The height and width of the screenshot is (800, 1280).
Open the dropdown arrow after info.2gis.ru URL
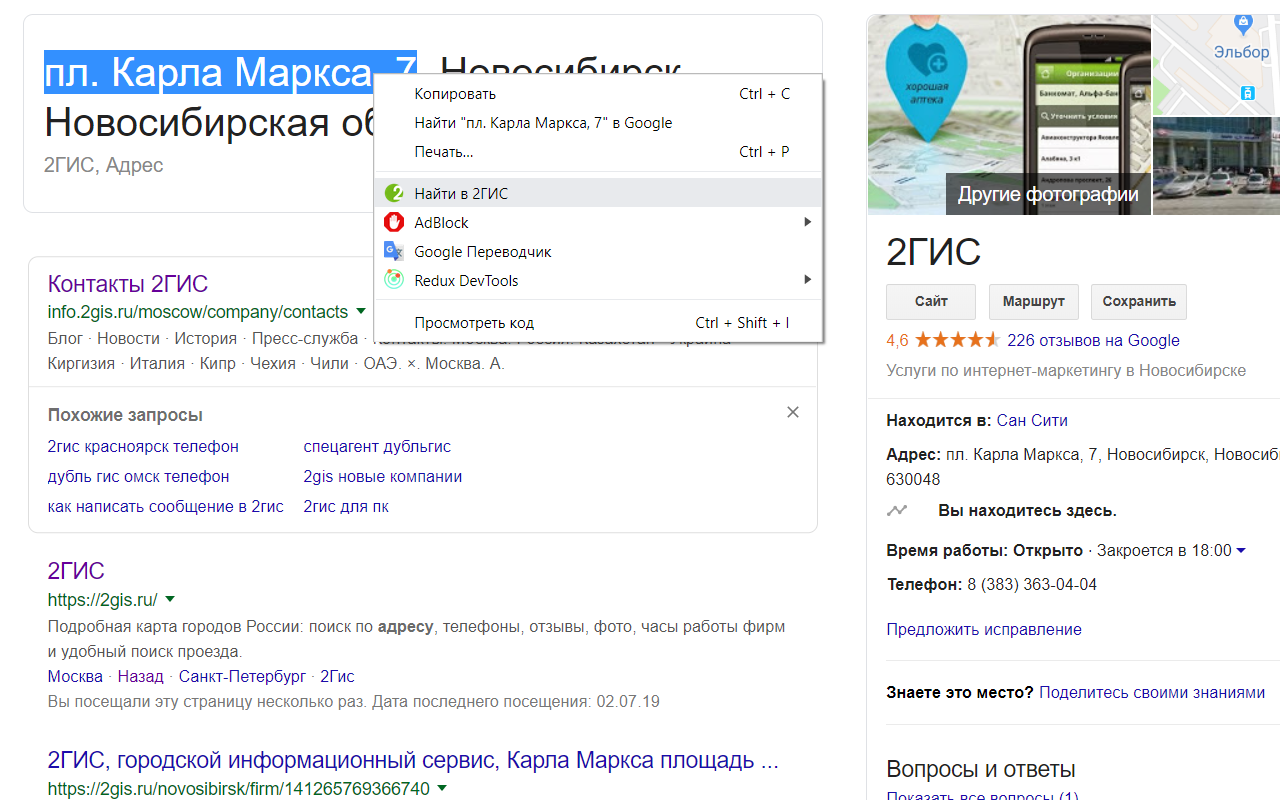(x=361, y=311)
